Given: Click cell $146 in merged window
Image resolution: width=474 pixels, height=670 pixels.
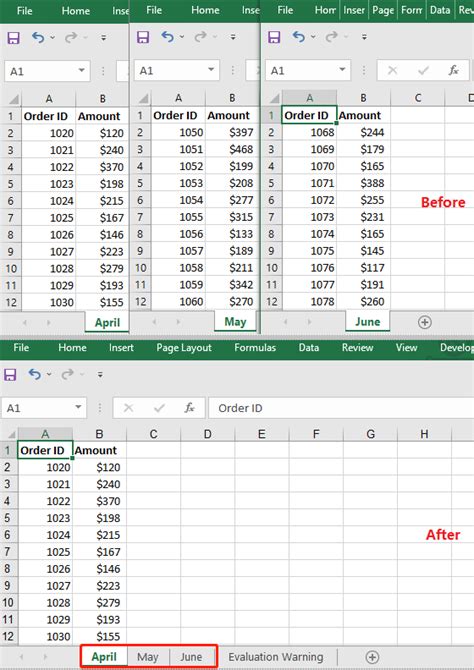Looking at the screenshot, I should [99, 569].
